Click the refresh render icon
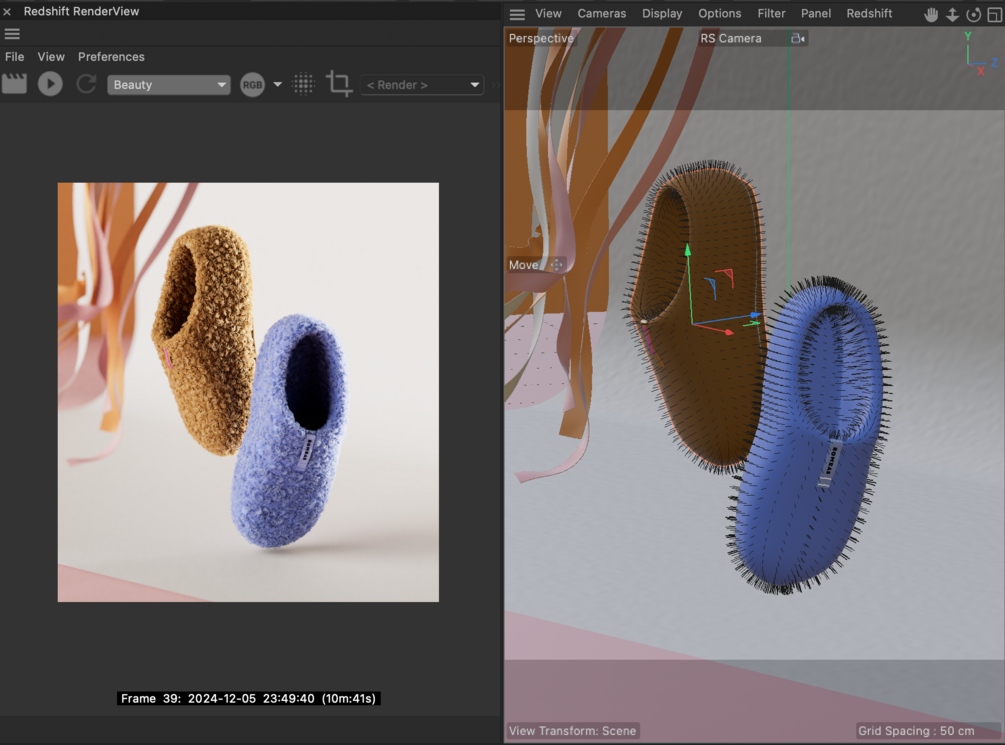 click(x=87, y=84)
